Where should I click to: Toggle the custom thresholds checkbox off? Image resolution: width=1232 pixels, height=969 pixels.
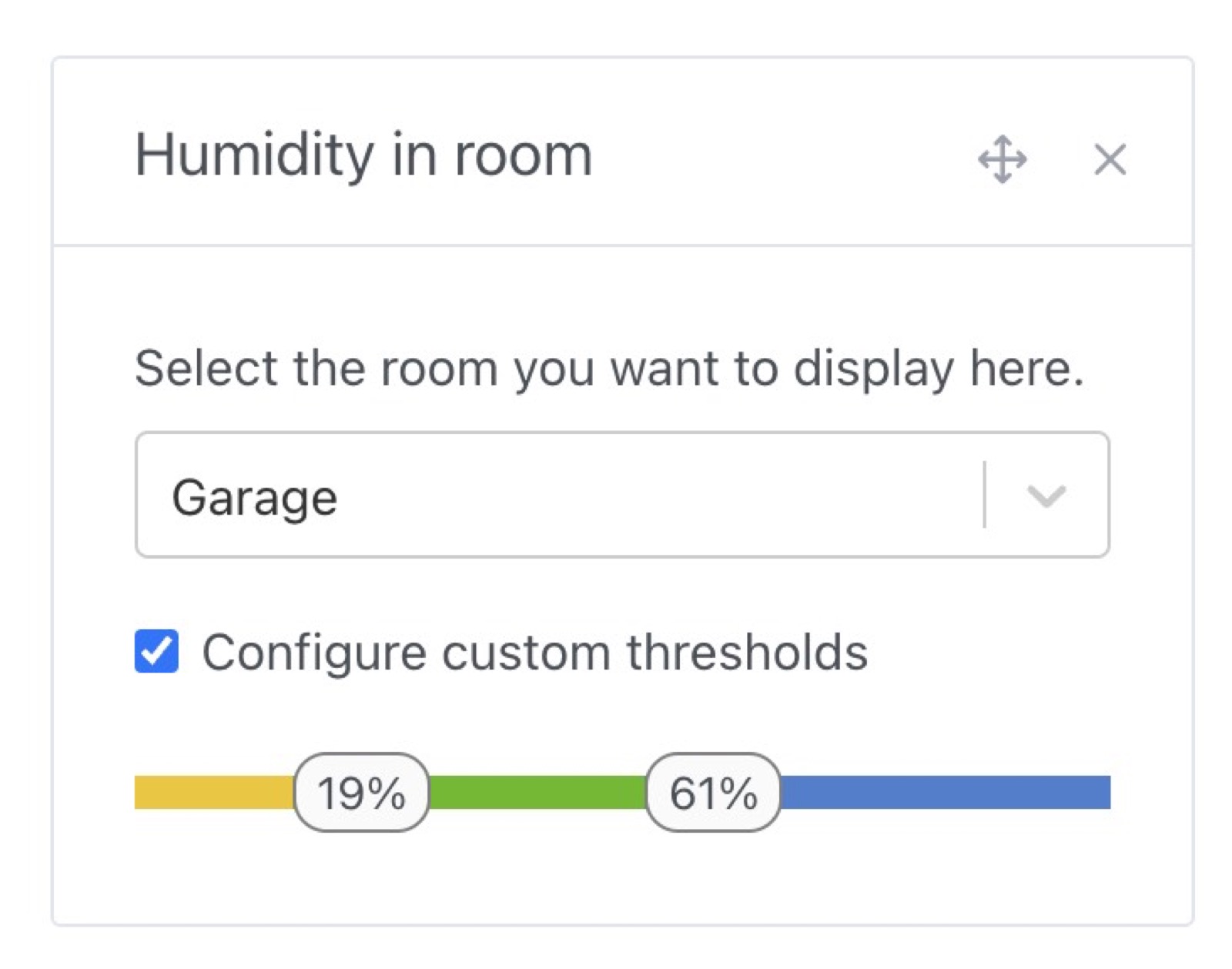point(155,652)
